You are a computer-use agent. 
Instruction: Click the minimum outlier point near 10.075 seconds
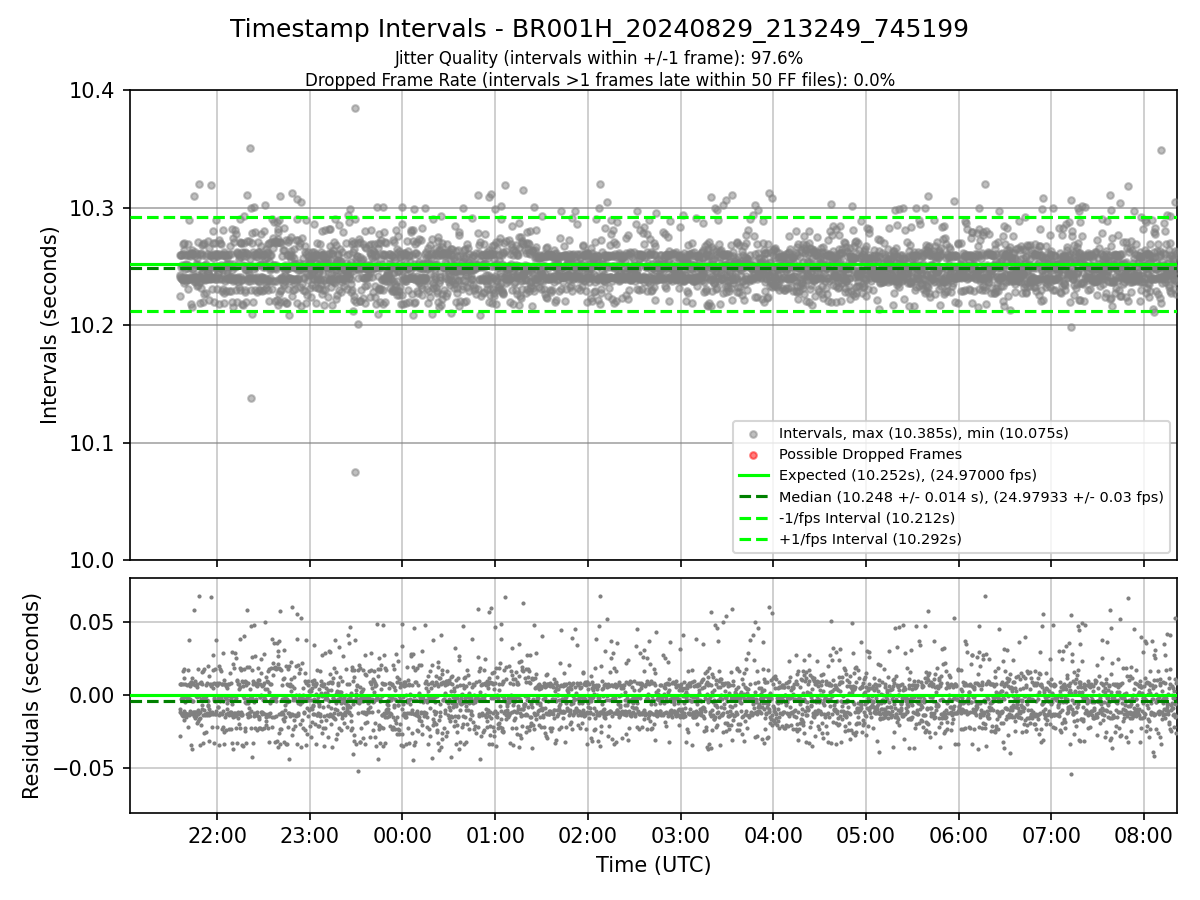coord(355,472)
